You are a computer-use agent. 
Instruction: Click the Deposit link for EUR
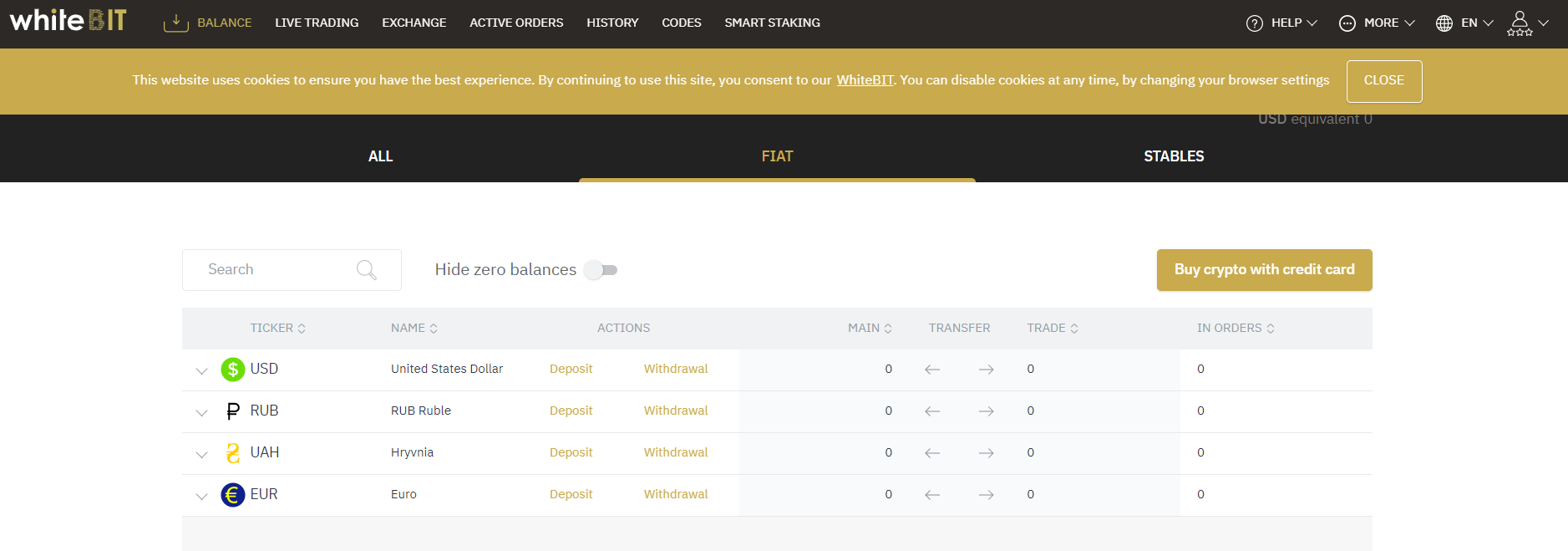coord(571,494)
